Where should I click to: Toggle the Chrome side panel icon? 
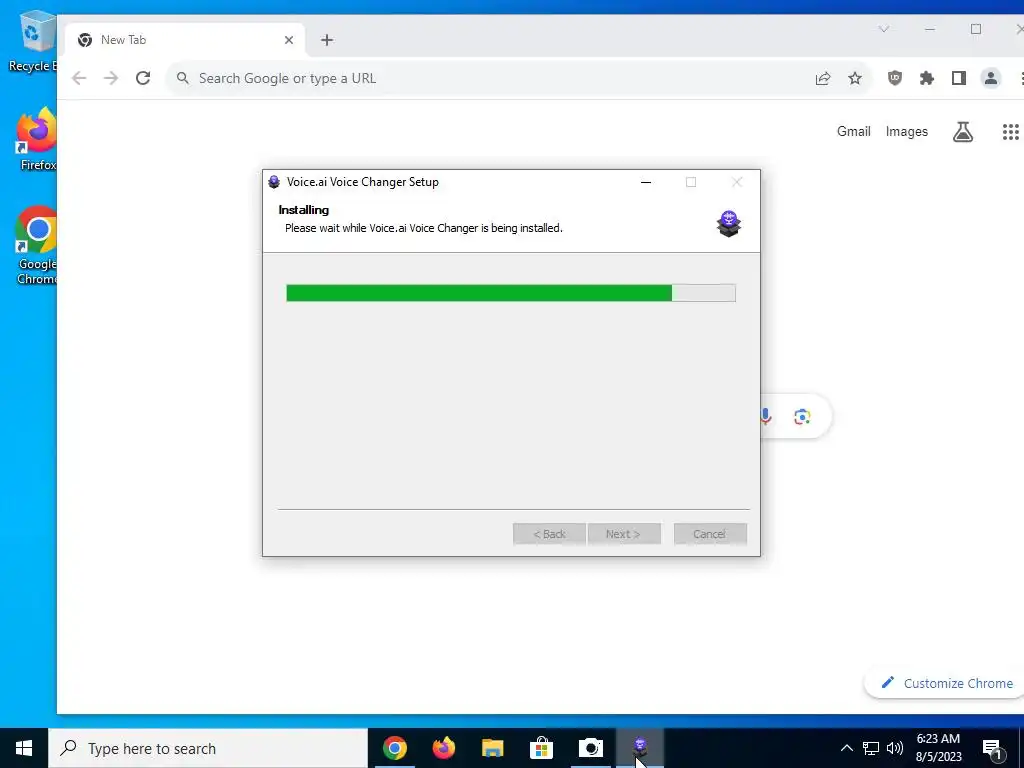pos(959,78)
